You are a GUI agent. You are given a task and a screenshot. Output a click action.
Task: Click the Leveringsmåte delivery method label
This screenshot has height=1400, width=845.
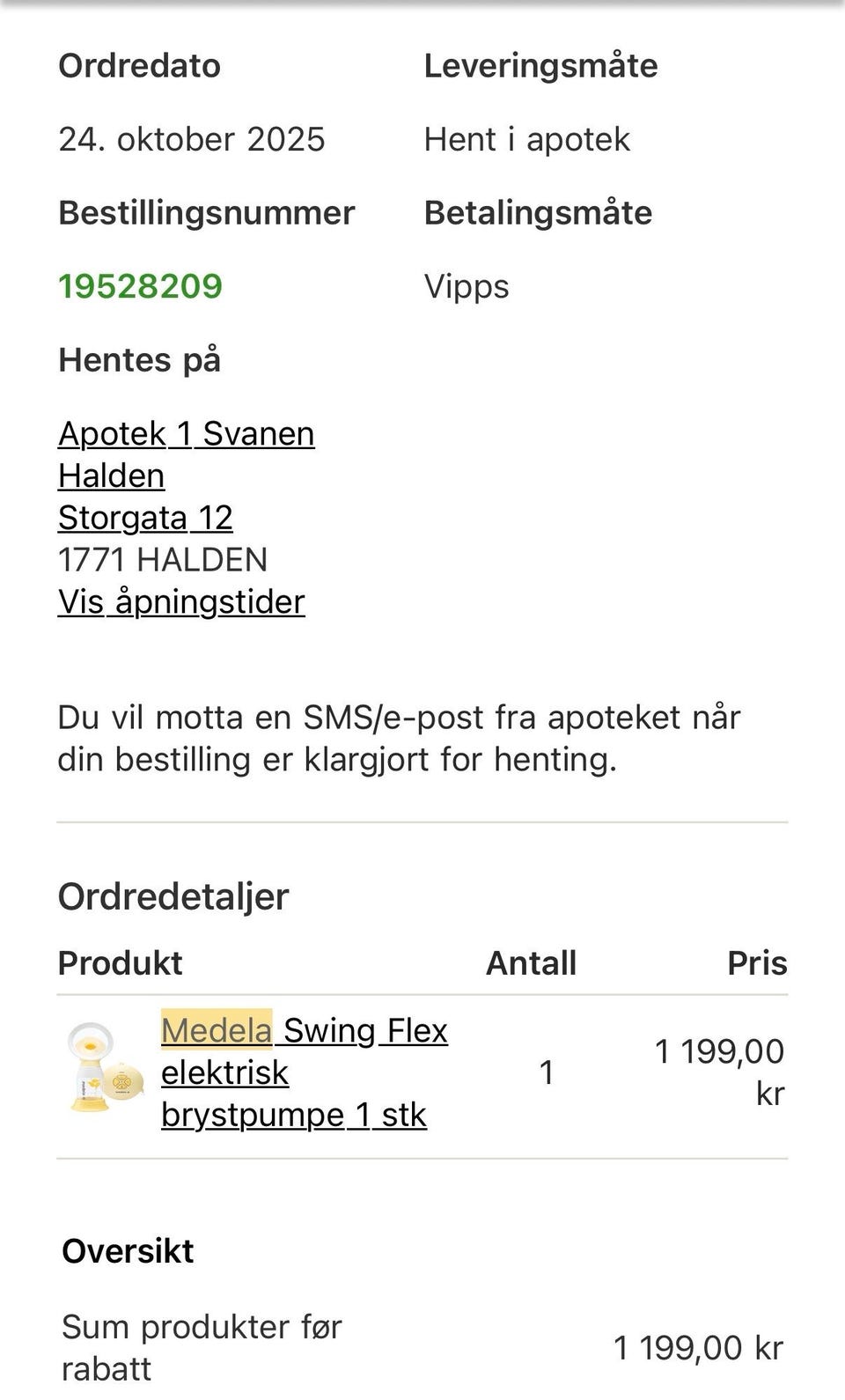point(540,65)
